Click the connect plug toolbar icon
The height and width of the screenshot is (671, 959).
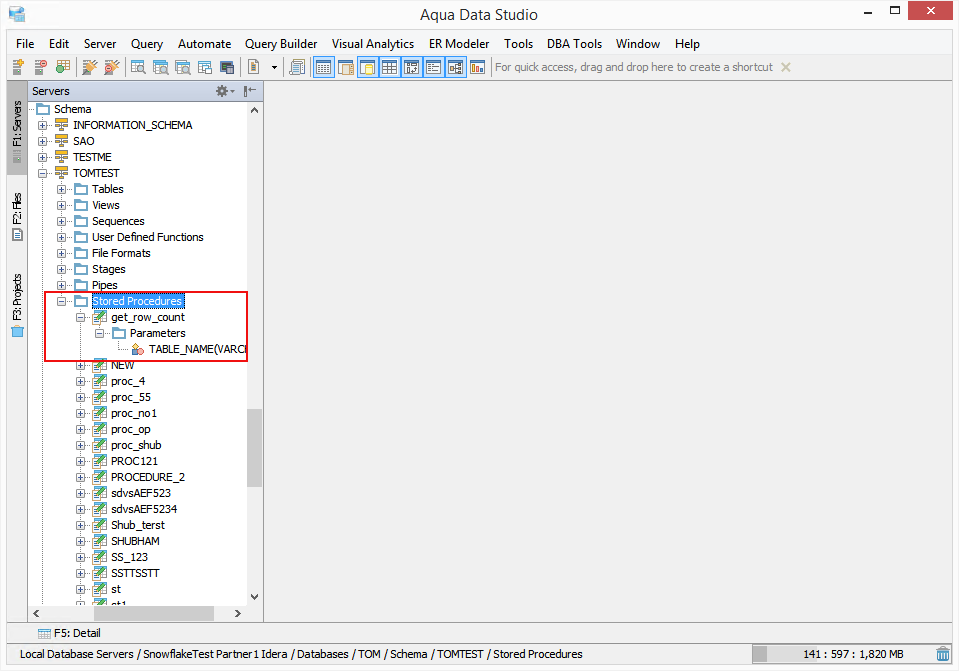point(90,67)
